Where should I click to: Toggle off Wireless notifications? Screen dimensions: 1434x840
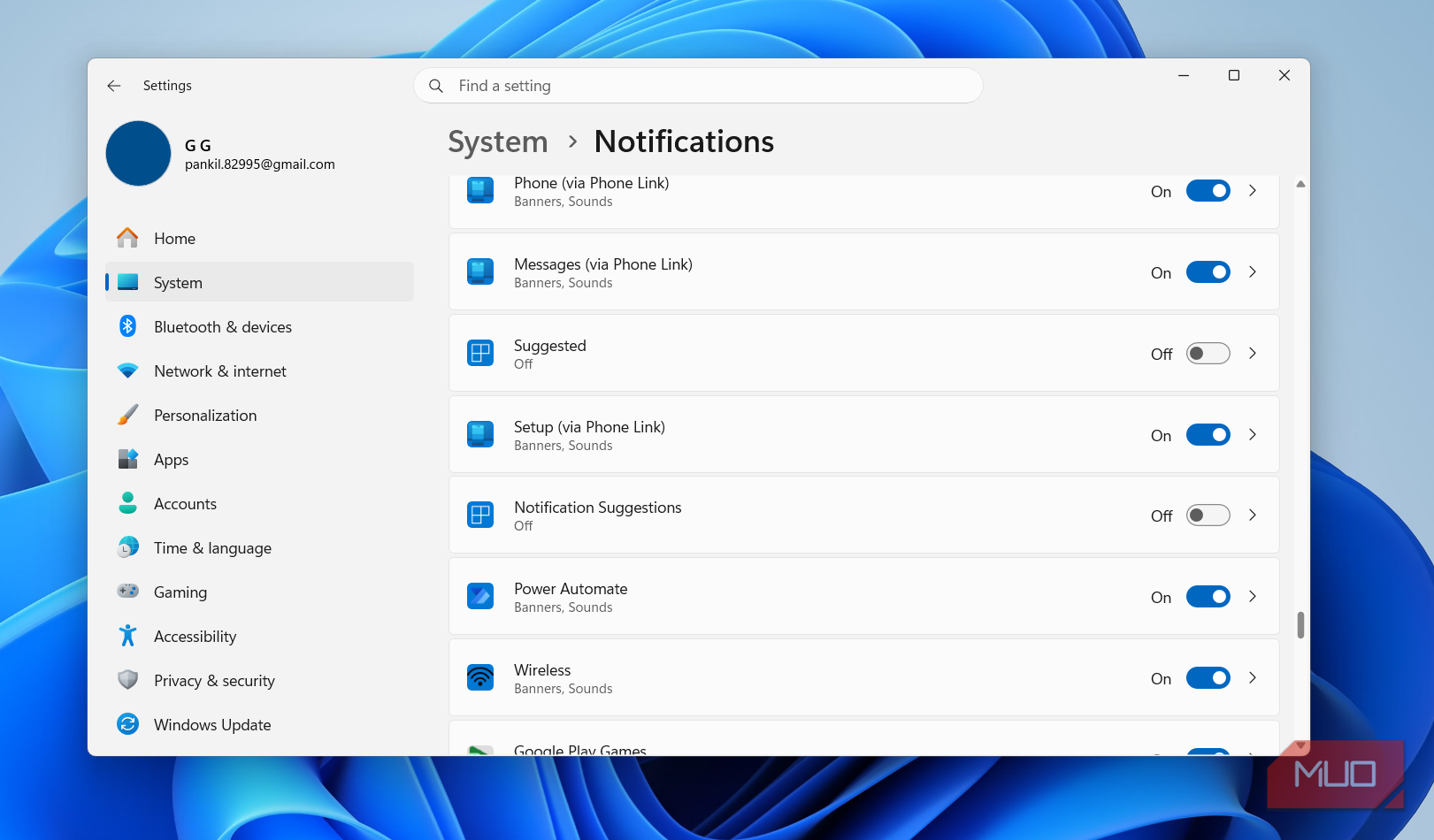(1208, 678)
